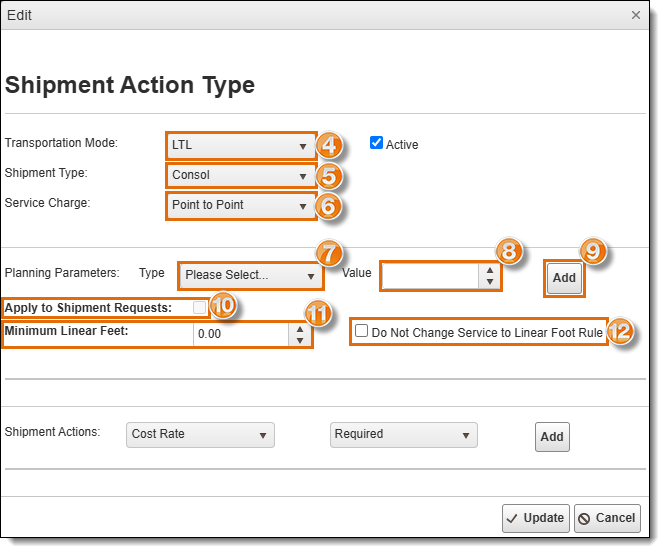Dismiss the dialog with Cancel button

607,518
